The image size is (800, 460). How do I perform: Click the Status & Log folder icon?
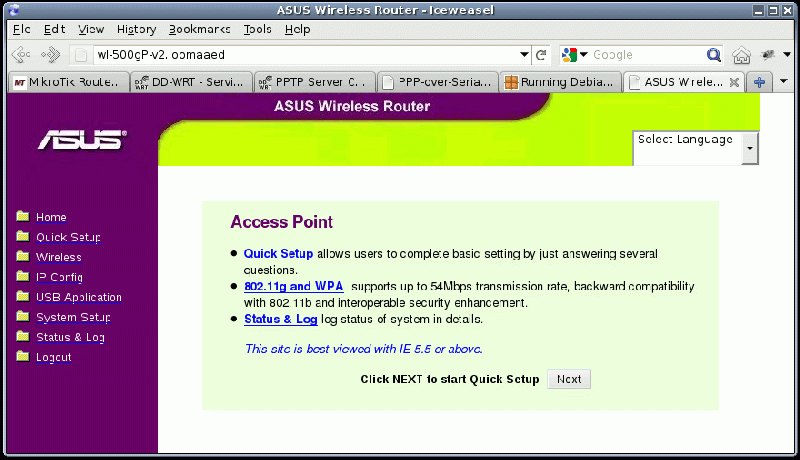23,336
